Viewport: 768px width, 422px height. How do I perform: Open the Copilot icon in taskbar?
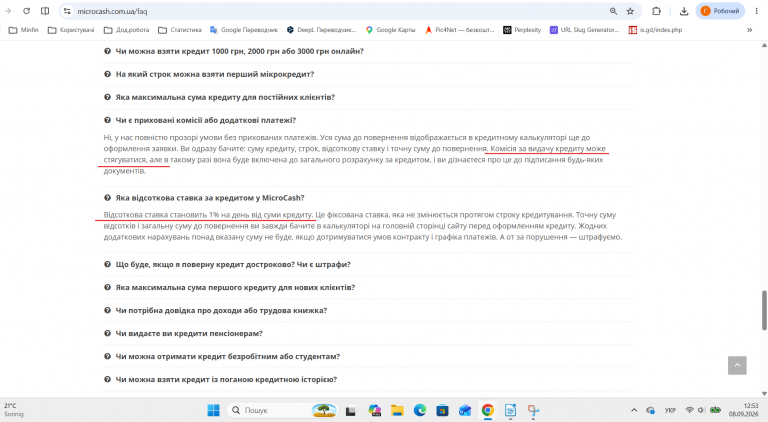click(x=375, y=411)
